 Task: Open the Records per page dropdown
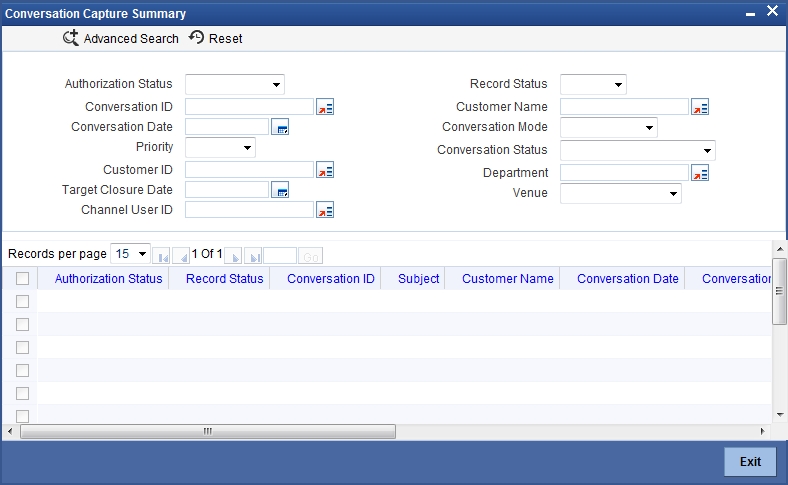click(130, 254)
